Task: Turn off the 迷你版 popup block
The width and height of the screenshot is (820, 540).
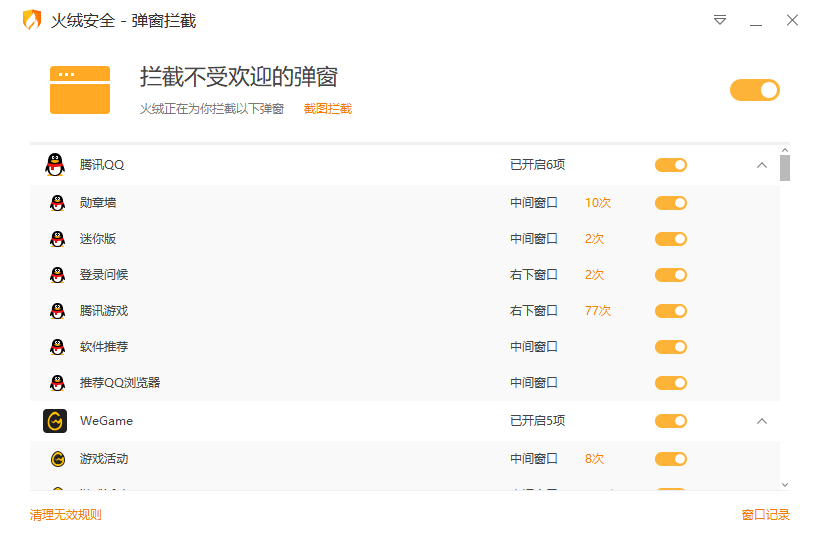Action: coord(671,239)
